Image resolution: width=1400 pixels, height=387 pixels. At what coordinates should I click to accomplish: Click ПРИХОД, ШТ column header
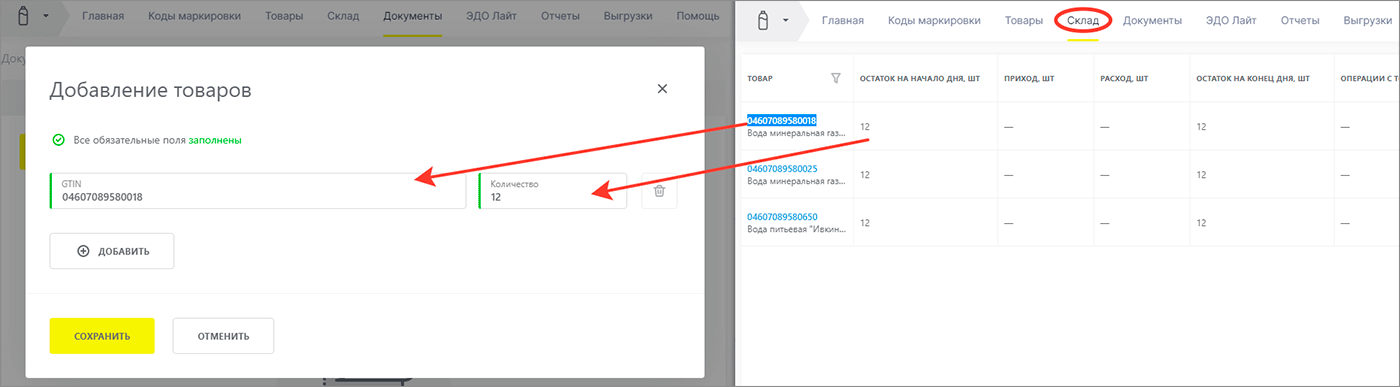click(1028, 78)
